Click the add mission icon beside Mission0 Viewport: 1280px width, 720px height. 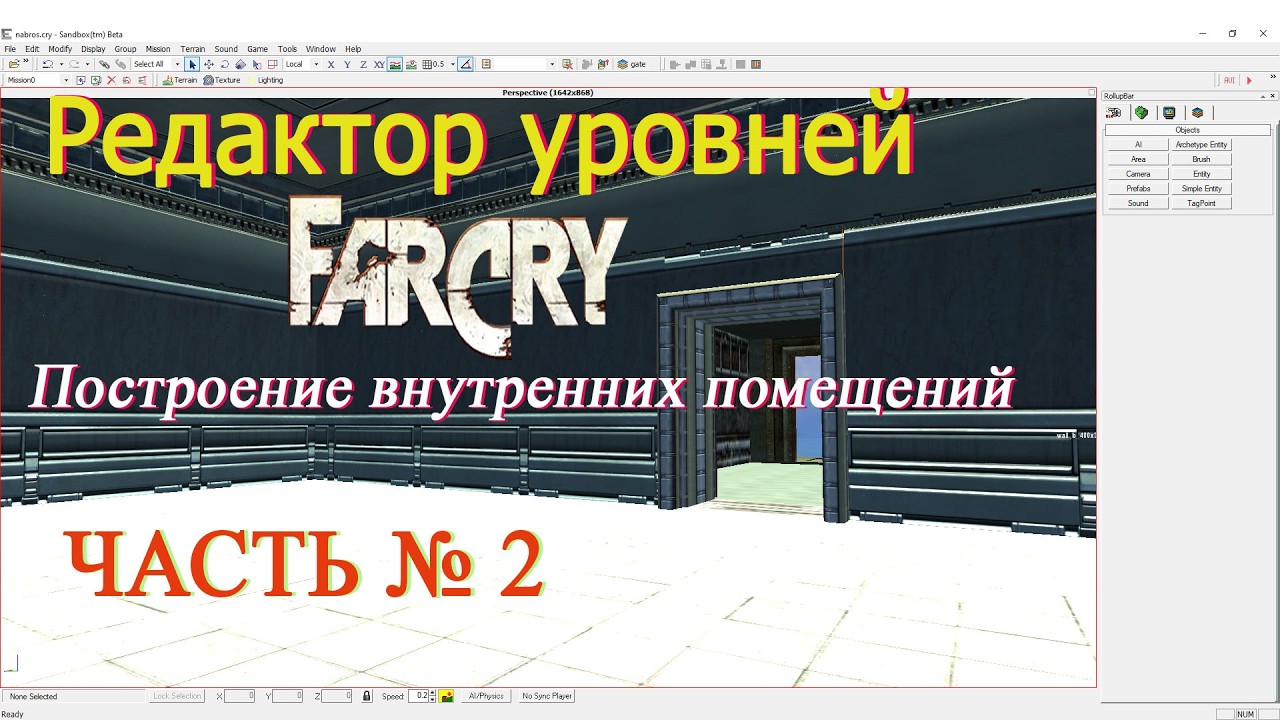point(81,80)
